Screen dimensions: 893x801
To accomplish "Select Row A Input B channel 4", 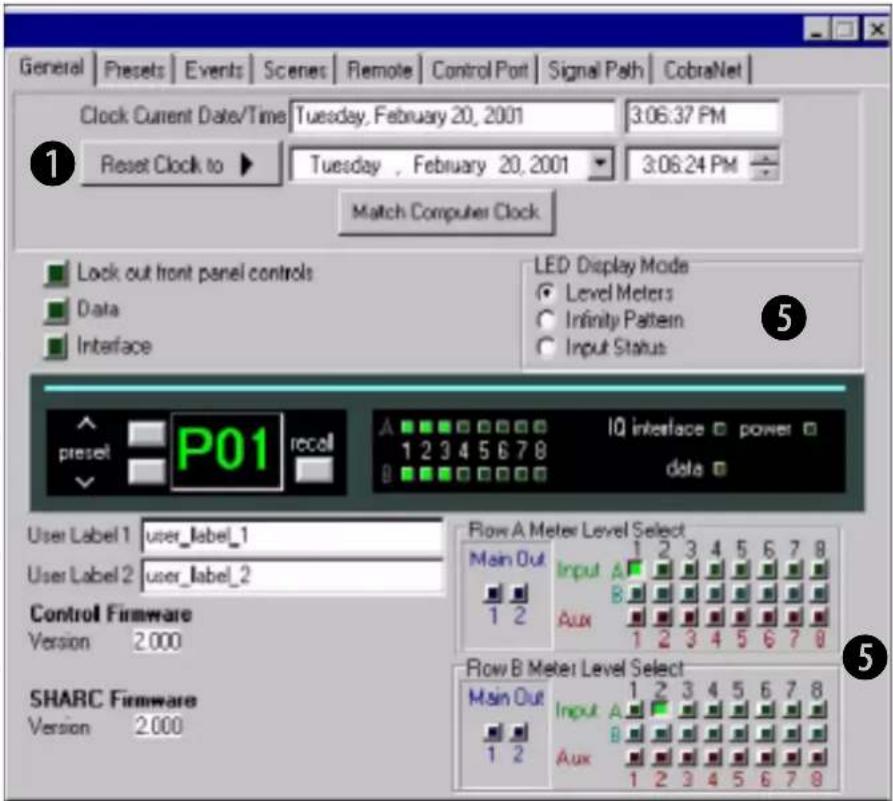I will click(x=715, y=593).
